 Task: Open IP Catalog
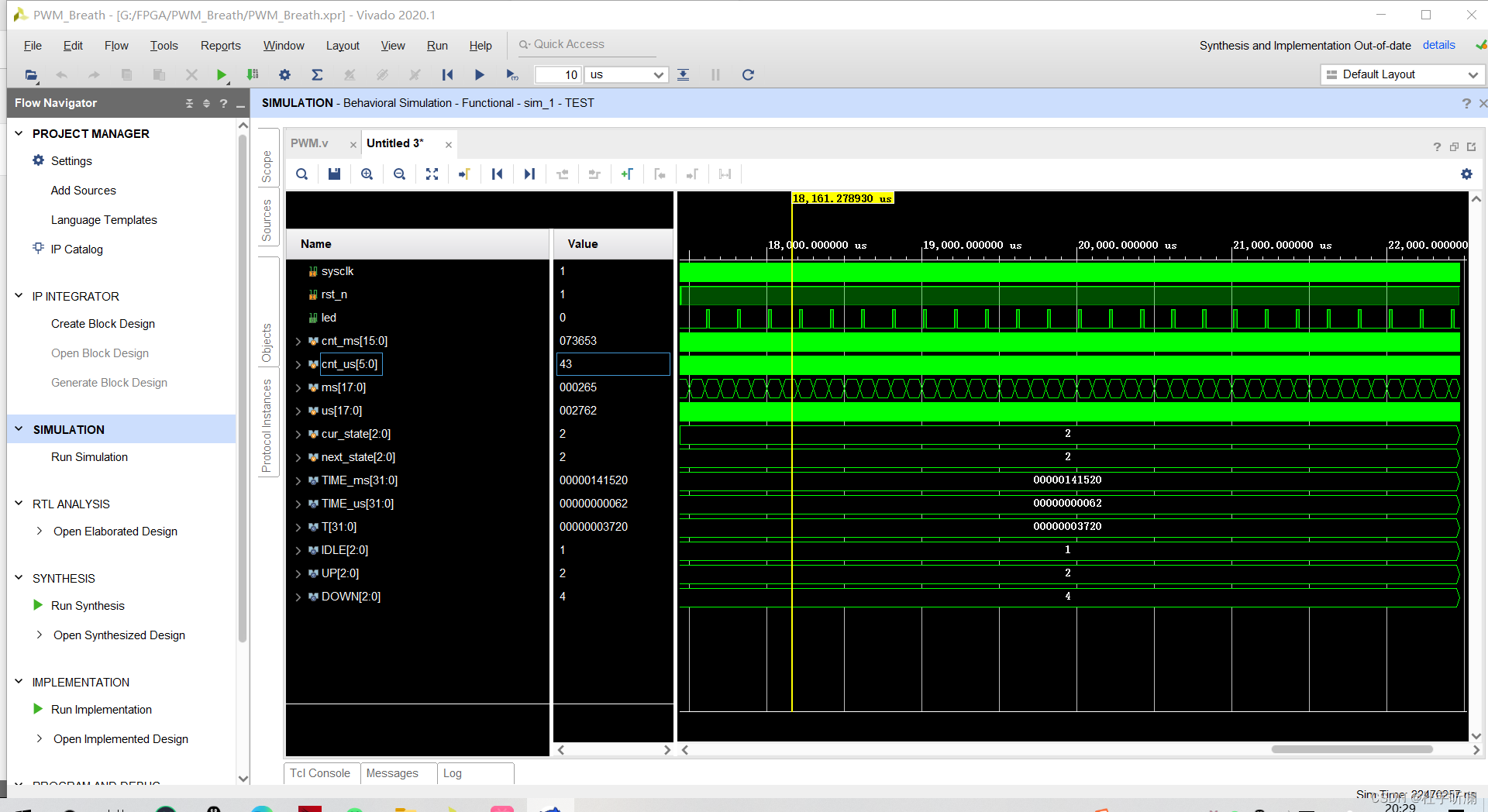pyautogui.click(x=77, y=249)
